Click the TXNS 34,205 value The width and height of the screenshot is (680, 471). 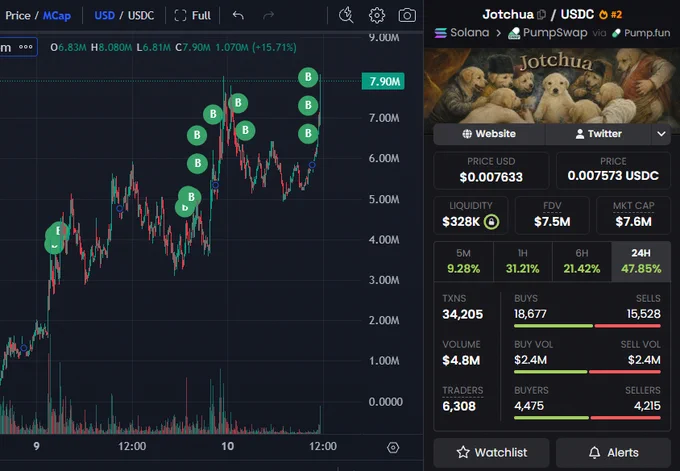[x=462, y=314]
